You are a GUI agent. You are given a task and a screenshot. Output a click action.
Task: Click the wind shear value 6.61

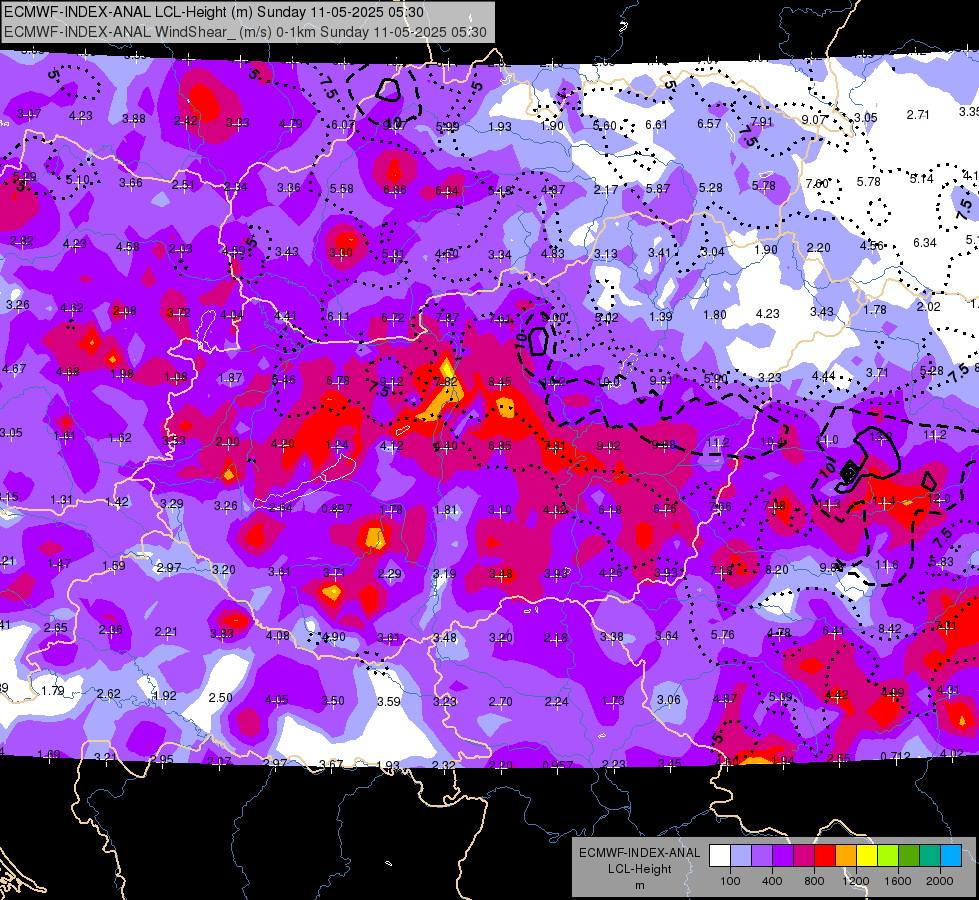pyautogui.click(x=656, y=125)
